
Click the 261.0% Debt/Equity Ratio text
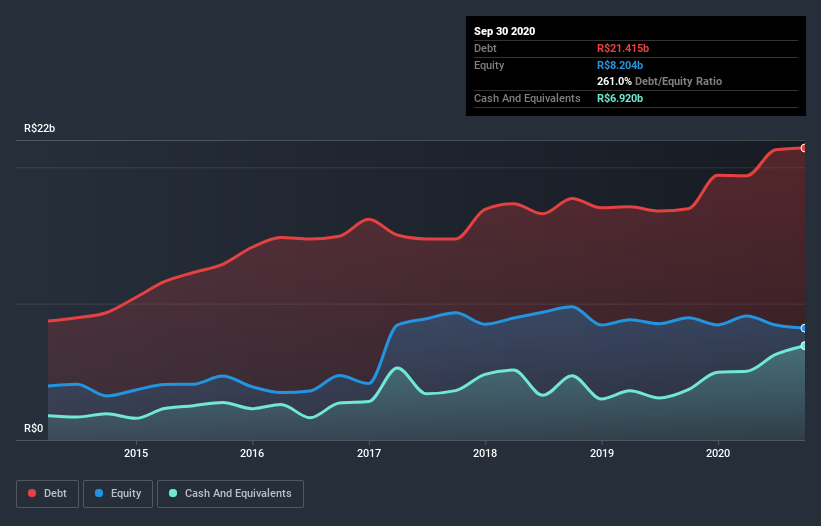point(660,81)
